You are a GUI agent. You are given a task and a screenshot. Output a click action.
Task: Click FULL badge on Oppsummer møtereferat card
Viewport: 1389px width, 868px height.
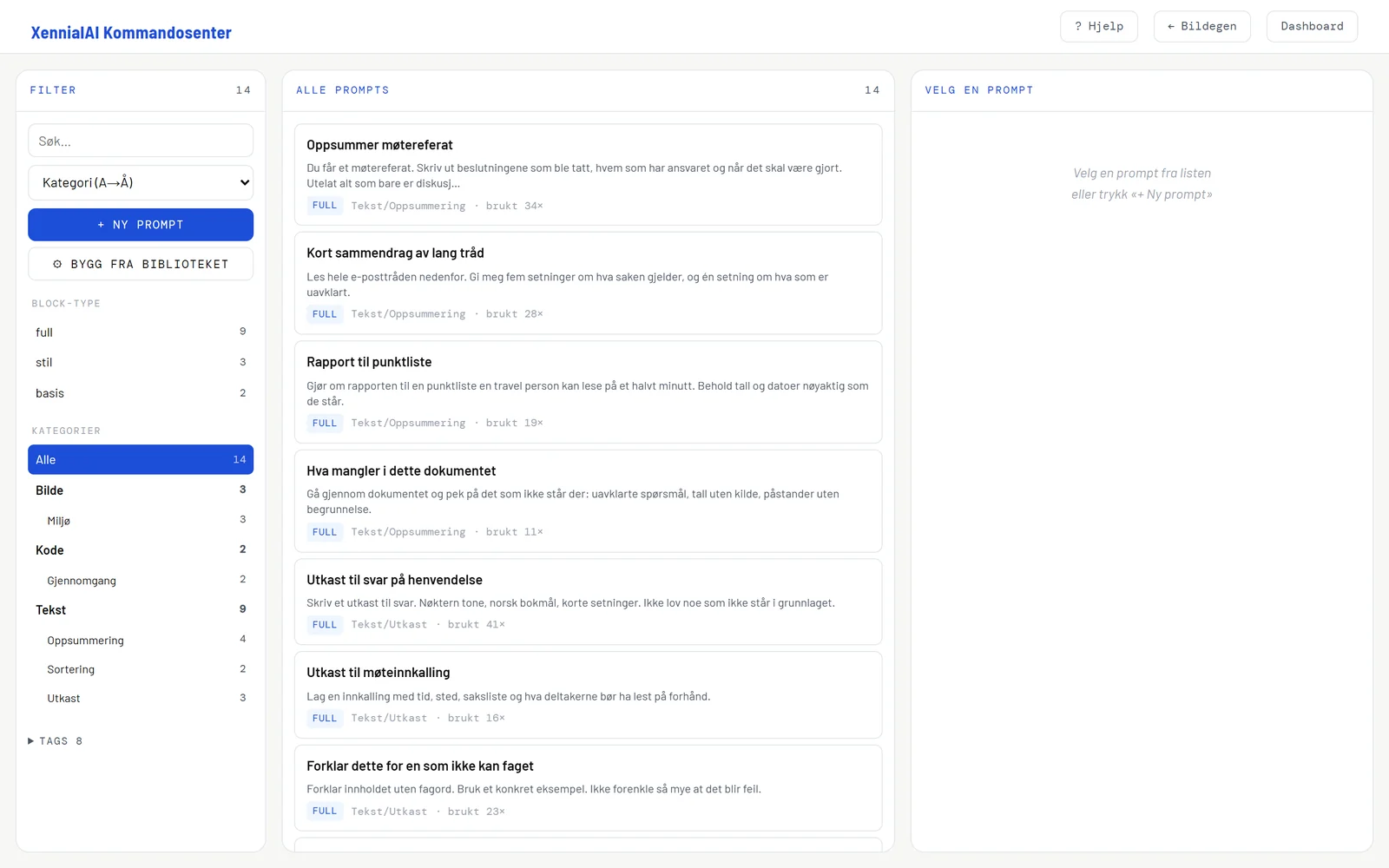click(x=325, y=206)
